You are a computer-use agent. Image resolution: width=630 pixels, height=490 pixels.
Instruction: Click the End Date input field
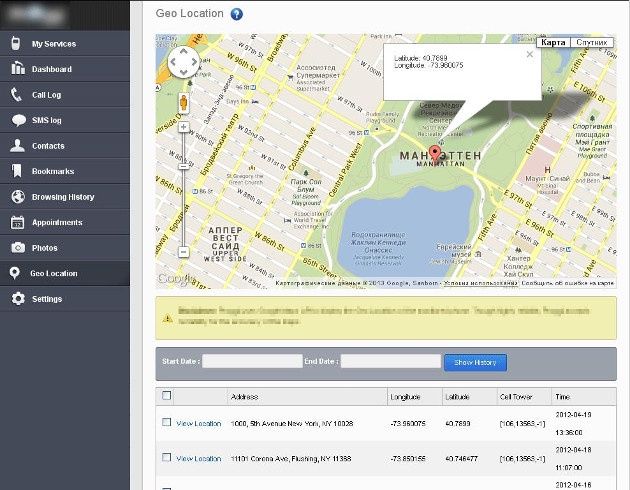coord(391,361)
